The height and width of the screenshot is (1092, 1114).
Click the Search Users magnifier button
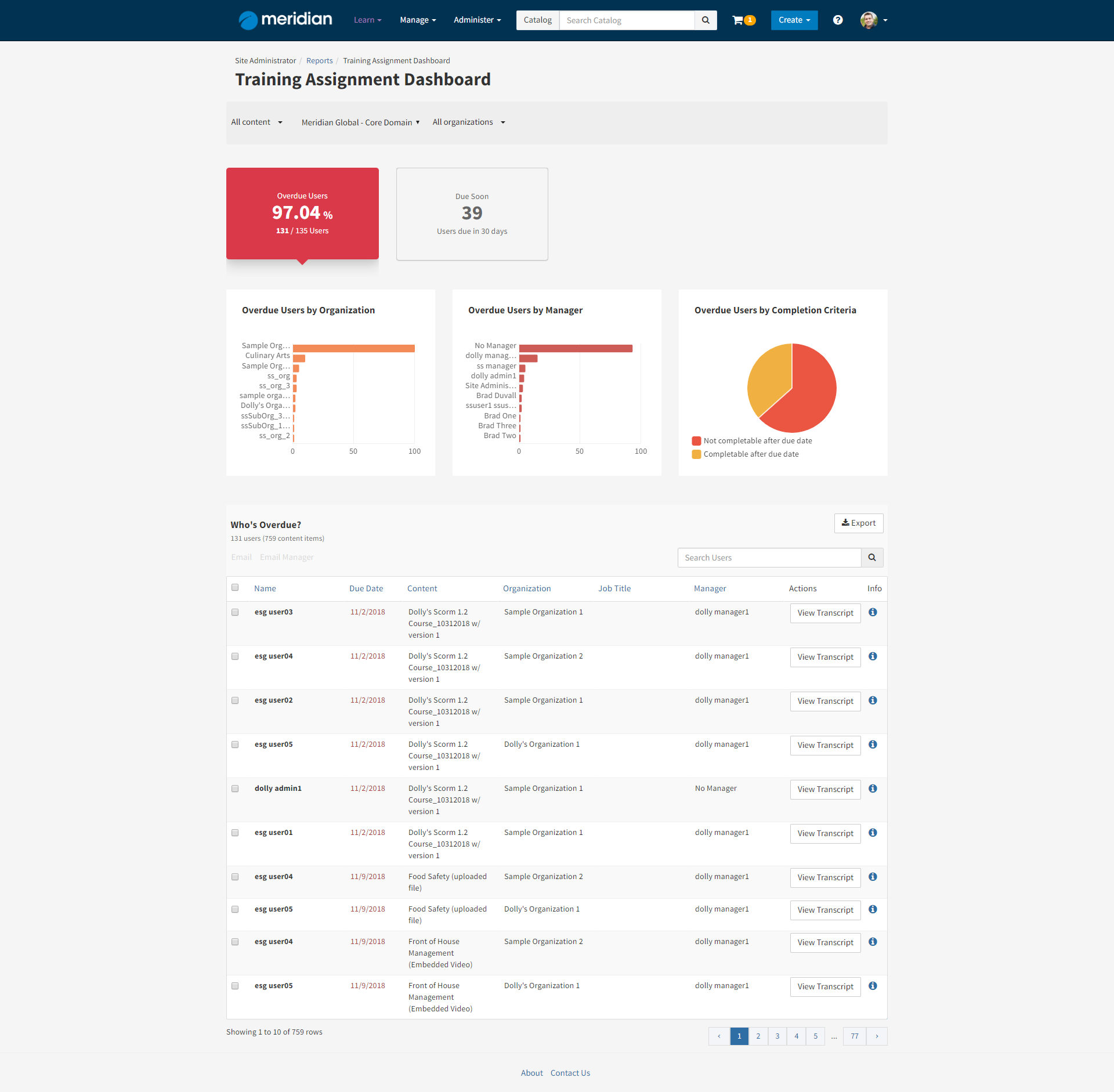pos(871,558)
